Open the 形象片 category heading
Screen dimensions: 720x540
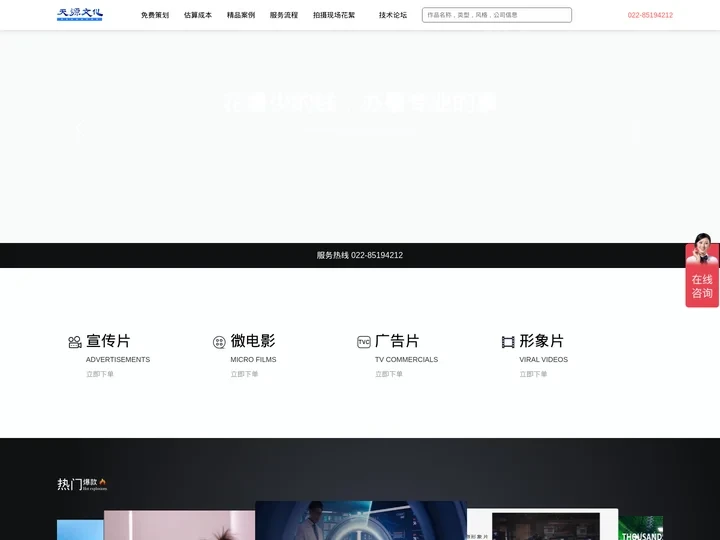[541, 341]
